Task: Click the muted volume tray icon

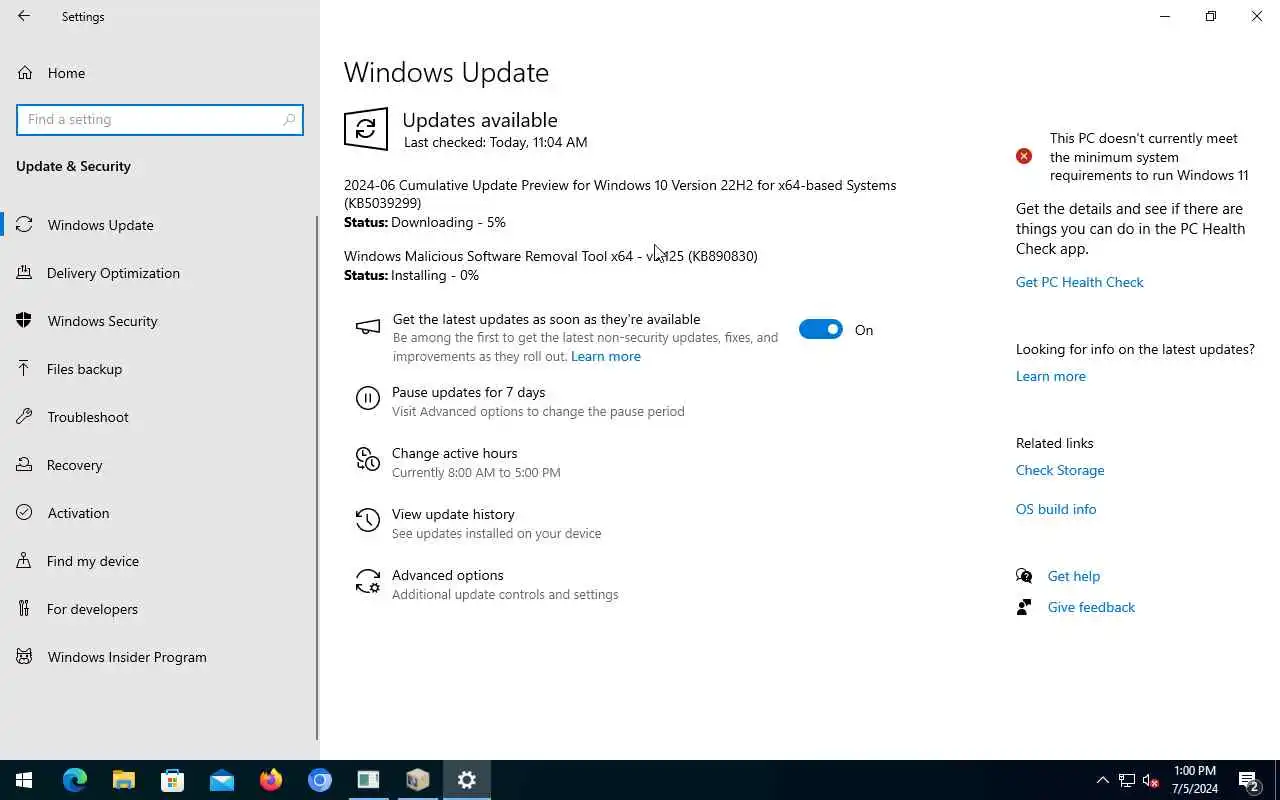Action: click(1151, 780)
